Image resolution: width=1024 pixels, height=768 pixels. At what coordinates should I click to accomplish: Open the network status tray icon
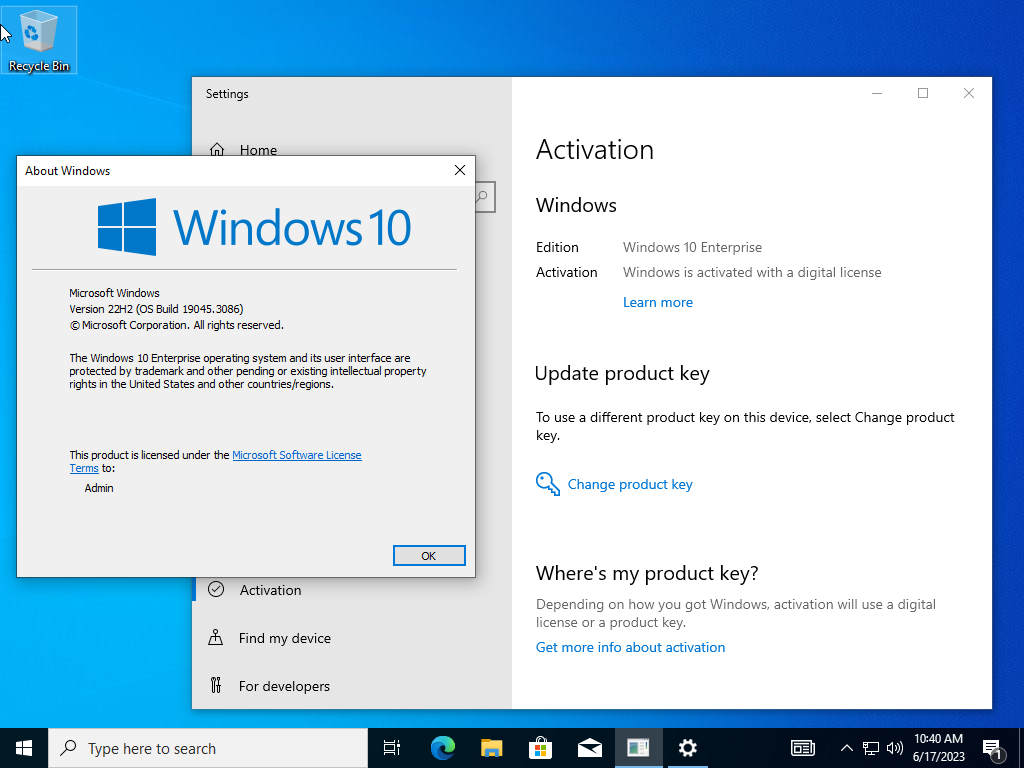(x=871, y=748)
